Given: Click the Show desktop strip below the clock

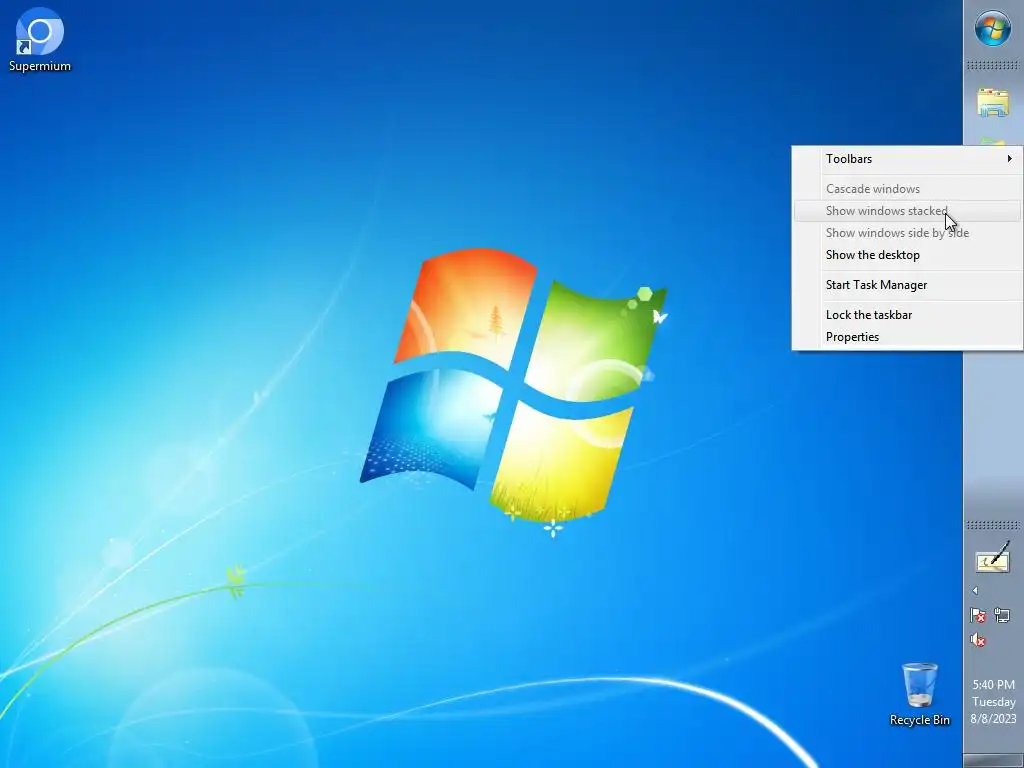Looking at the screenshot, I should tap(993, 761).
